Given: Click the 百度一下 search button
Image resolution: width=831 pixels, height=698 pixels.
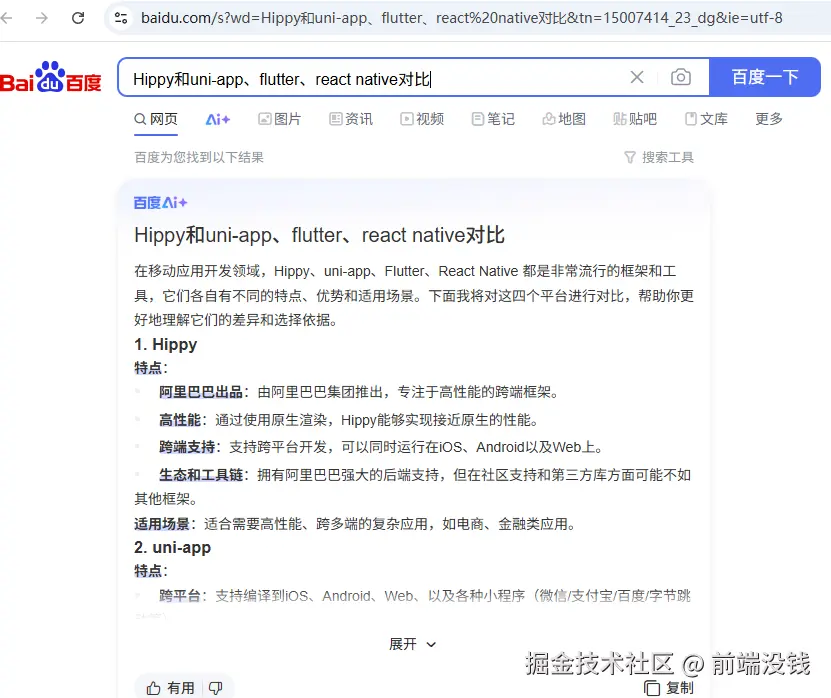Looking at the screenshot, I should [x=765, y=77].
